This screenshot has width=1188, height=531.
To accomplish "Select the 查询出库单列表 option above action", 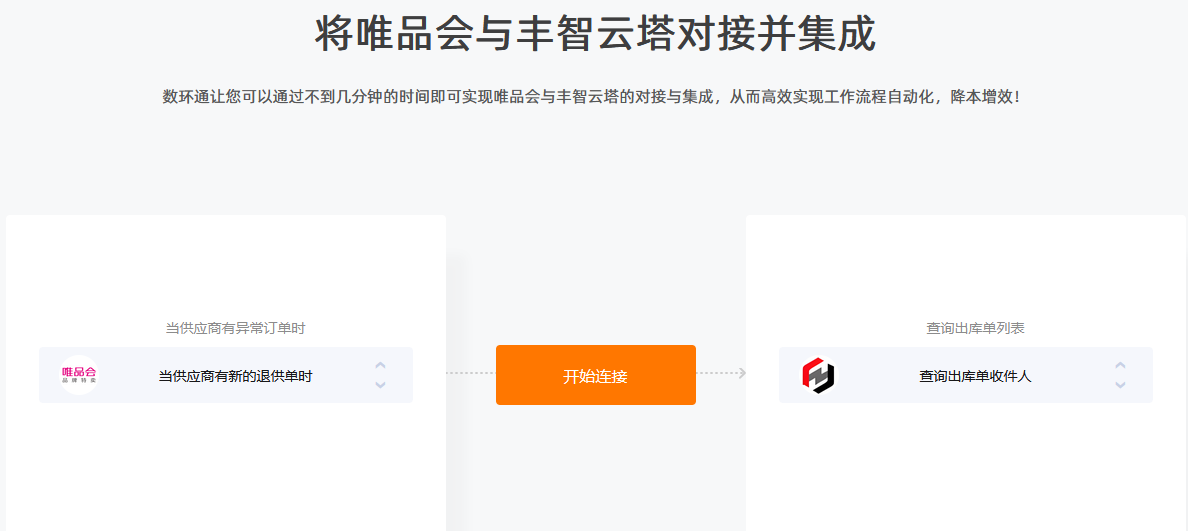I will [x=975, y=328].
